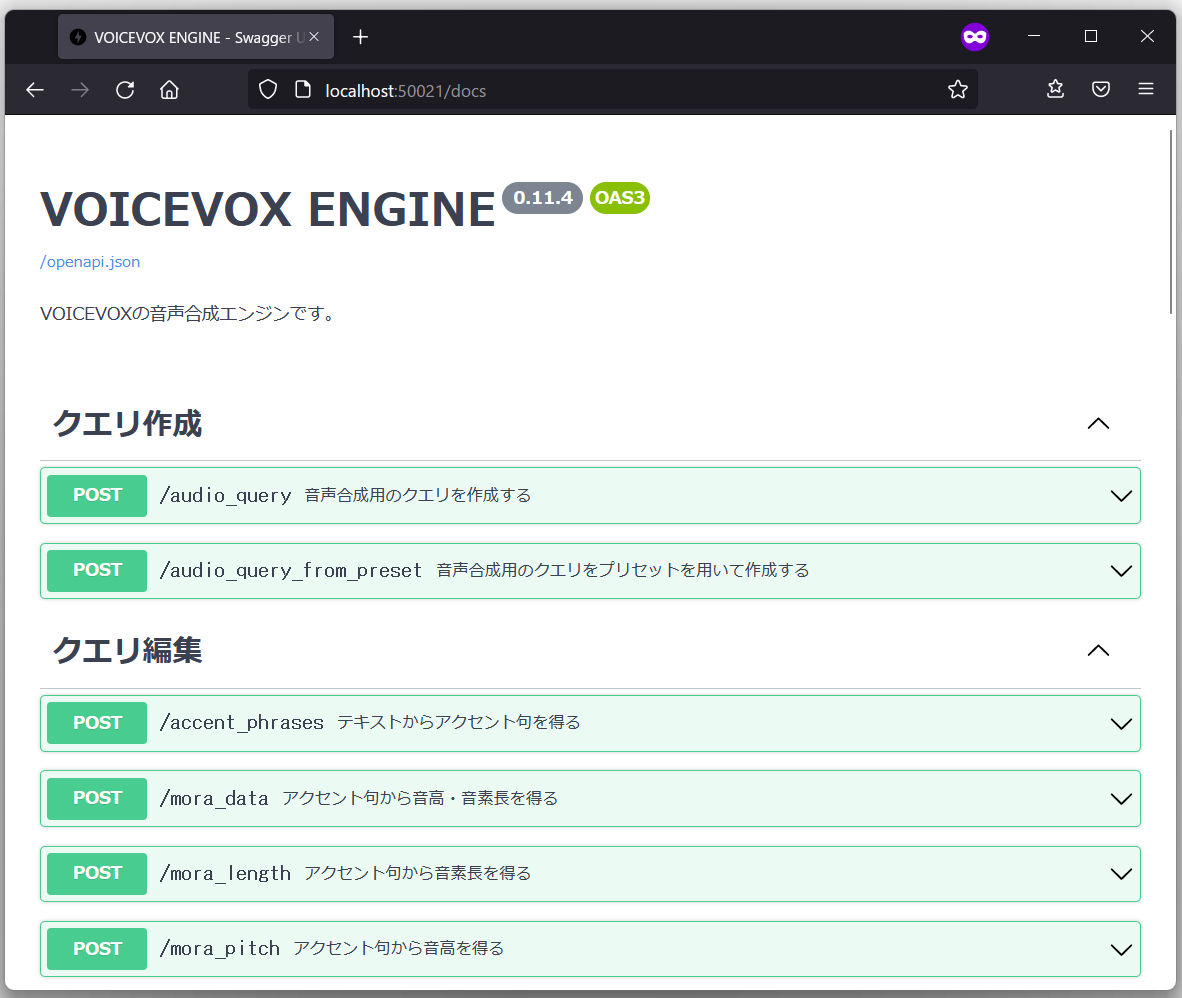Click description アクセント句から音素長を得る

pyautogui.click(x=418, y=873)
